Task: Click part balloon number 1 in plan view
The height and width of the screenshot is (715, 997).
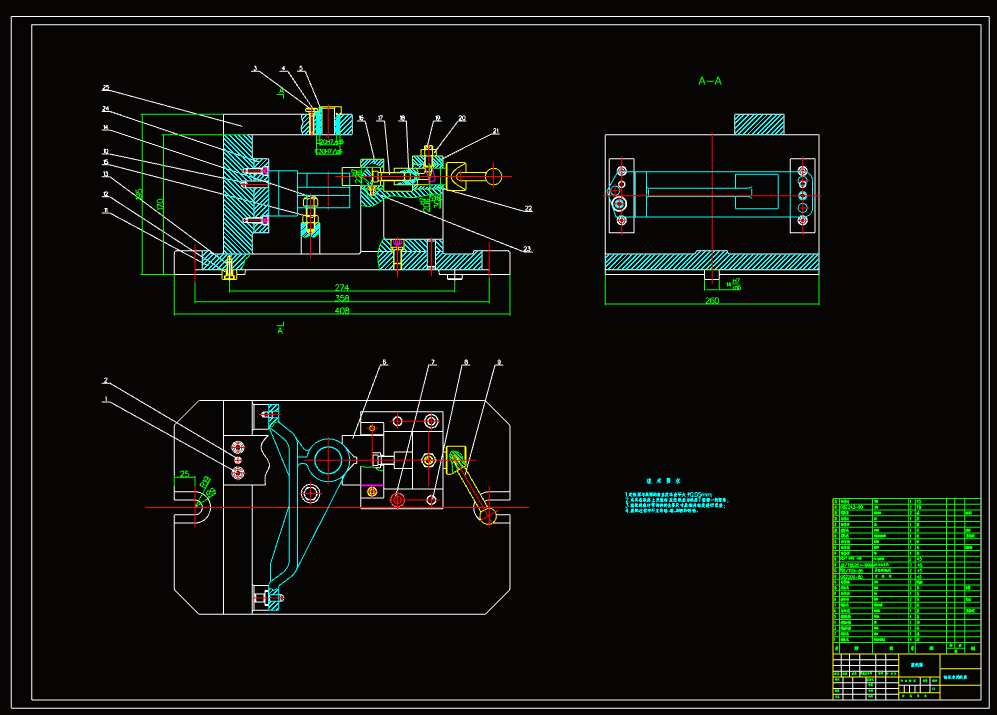Action: pyautogui.click(x=106, y=399)
